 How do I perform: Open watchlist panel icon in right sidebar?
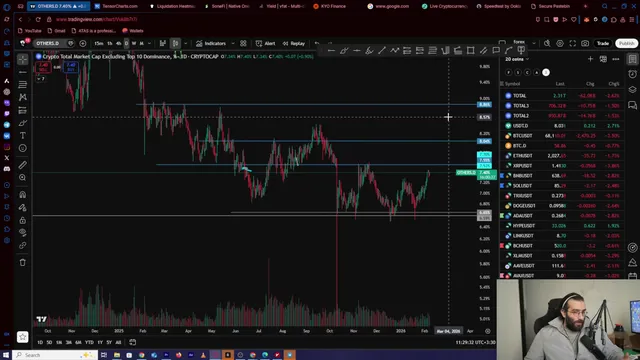[633, 59]
